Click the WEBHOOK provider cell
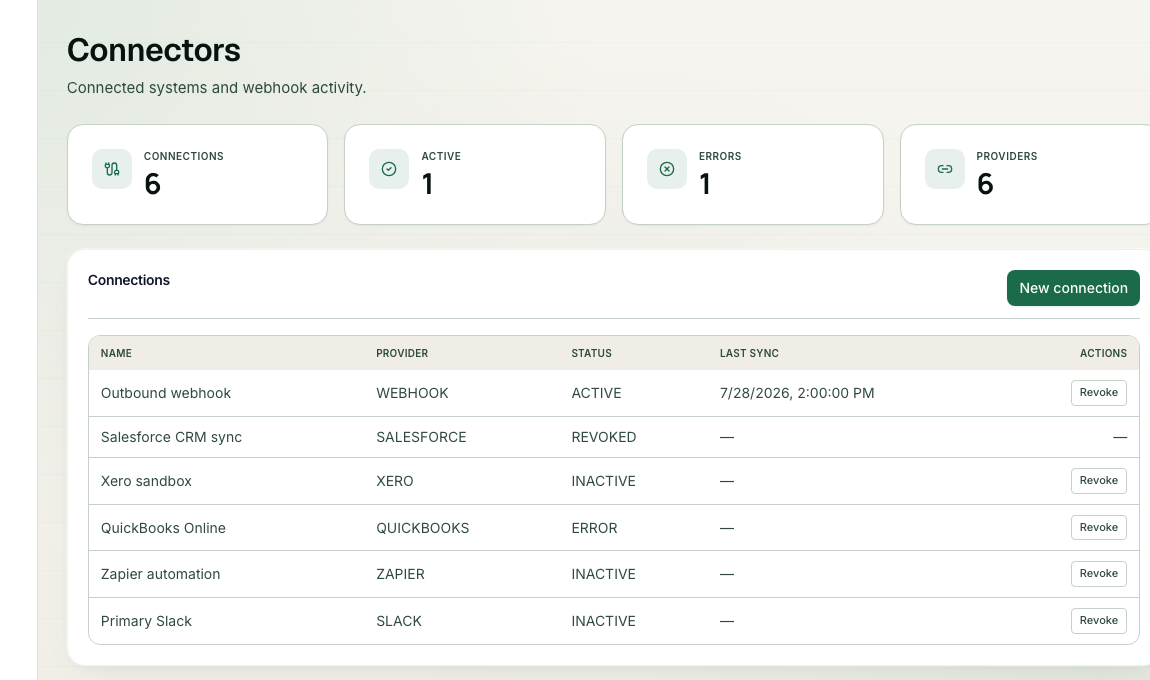 pos(412,393)
